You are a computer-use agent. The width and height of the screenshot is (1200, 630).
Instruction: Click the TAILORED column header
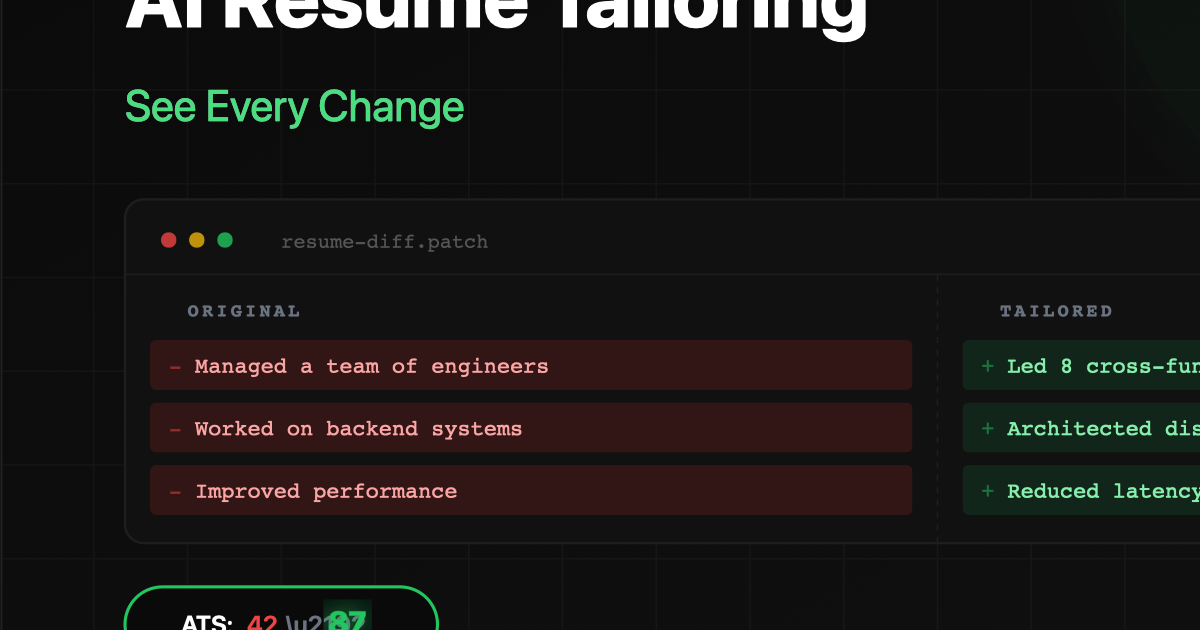click(1056, 311)
